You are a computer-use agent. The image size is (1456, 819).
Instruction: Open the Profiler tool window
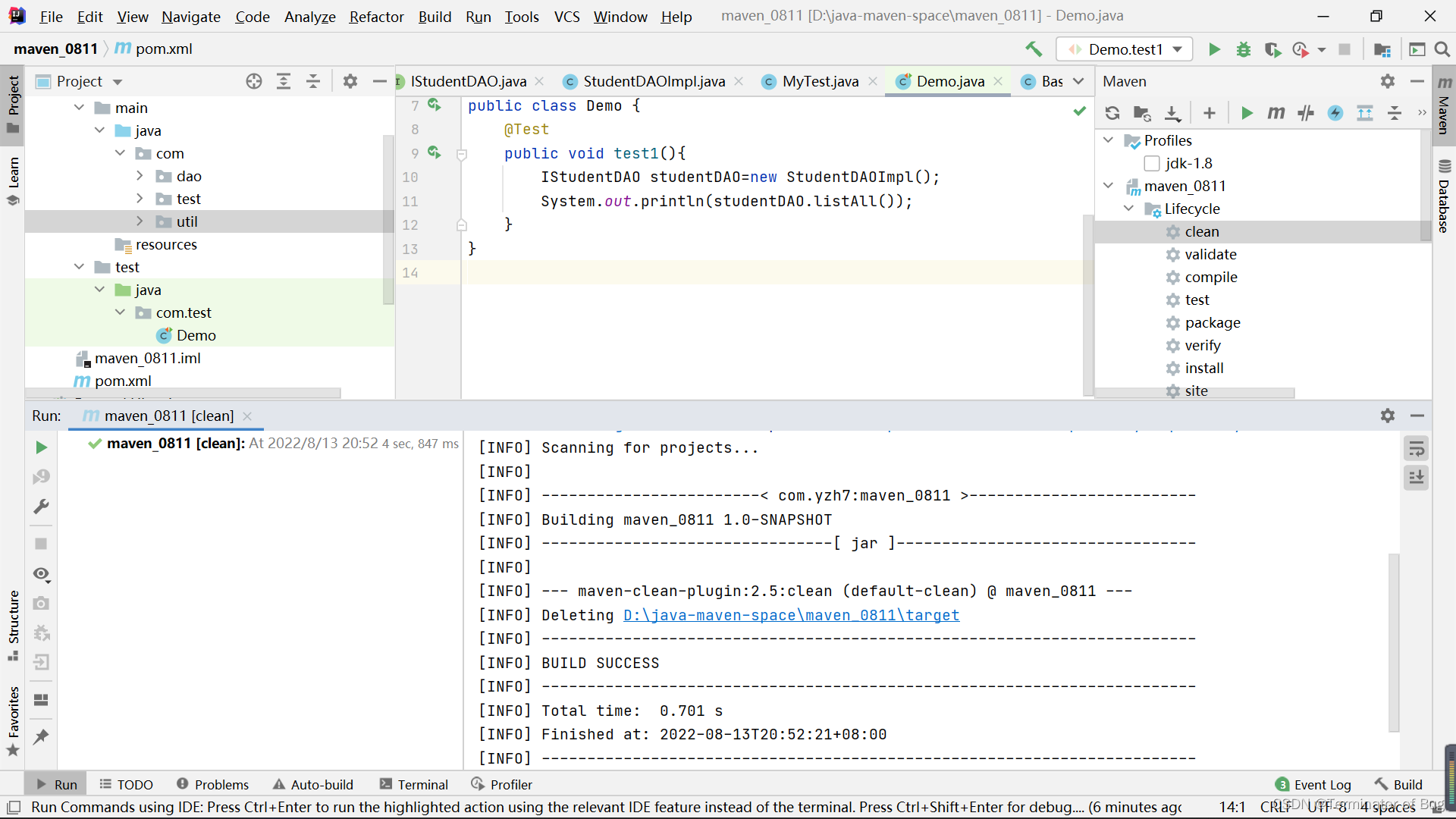501,785
